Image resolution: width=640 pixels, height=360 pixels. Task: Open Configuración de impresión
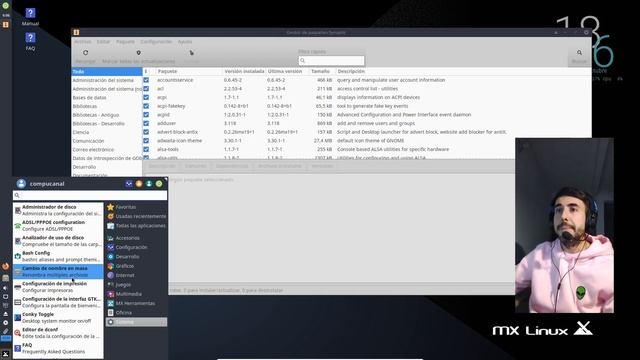click(x=58, y=287)
